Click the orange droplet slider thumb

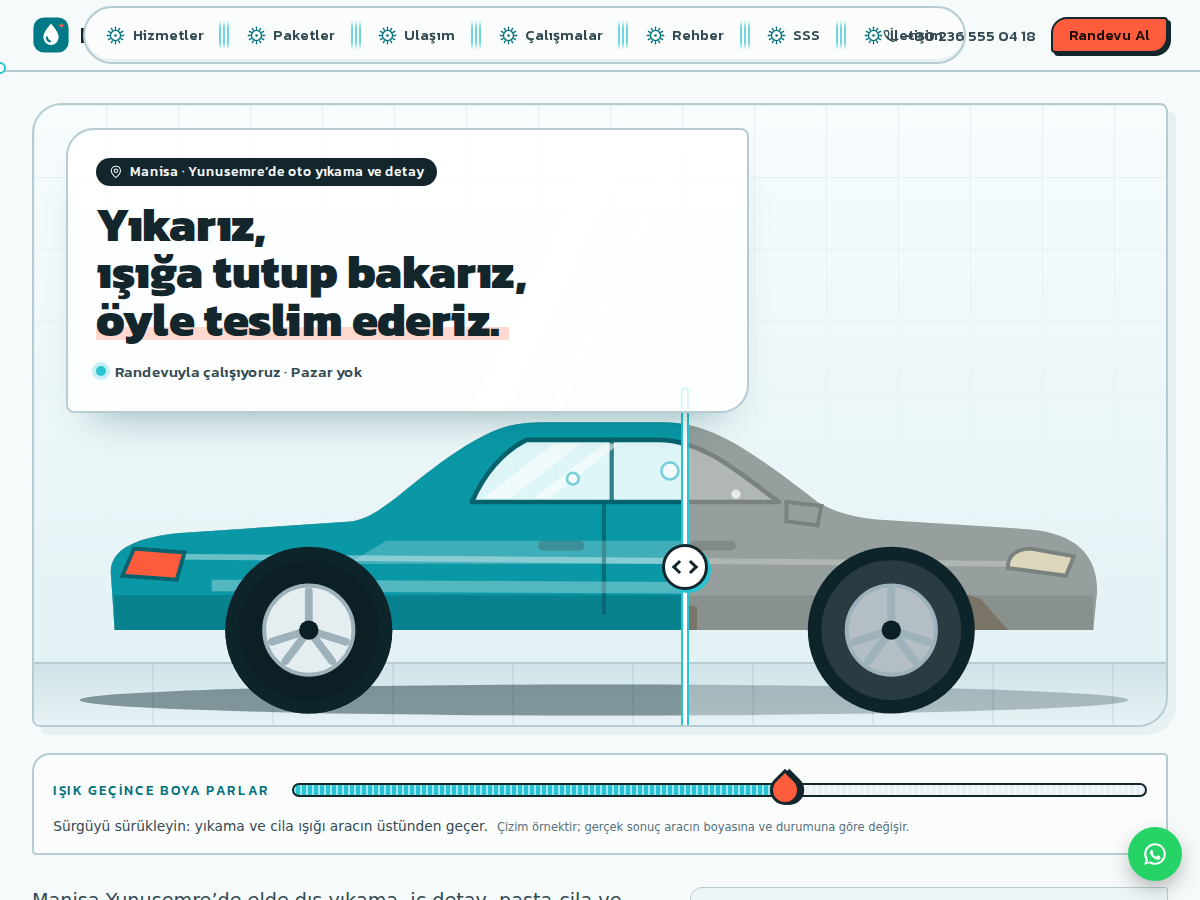pyautogui.click(x=786, y=788)
